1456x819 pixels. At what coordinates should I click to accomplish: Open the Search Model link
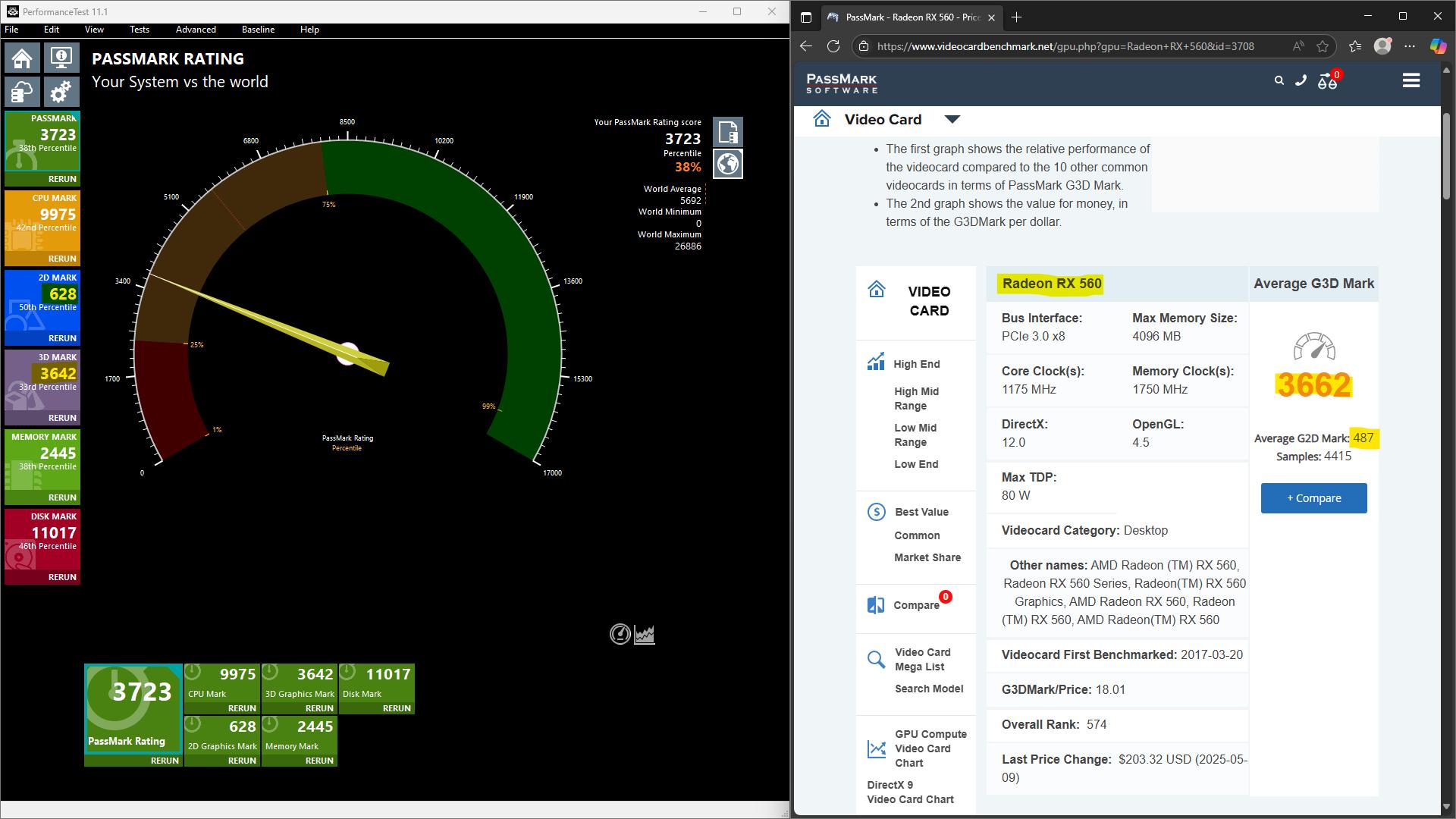pos(929,689)
